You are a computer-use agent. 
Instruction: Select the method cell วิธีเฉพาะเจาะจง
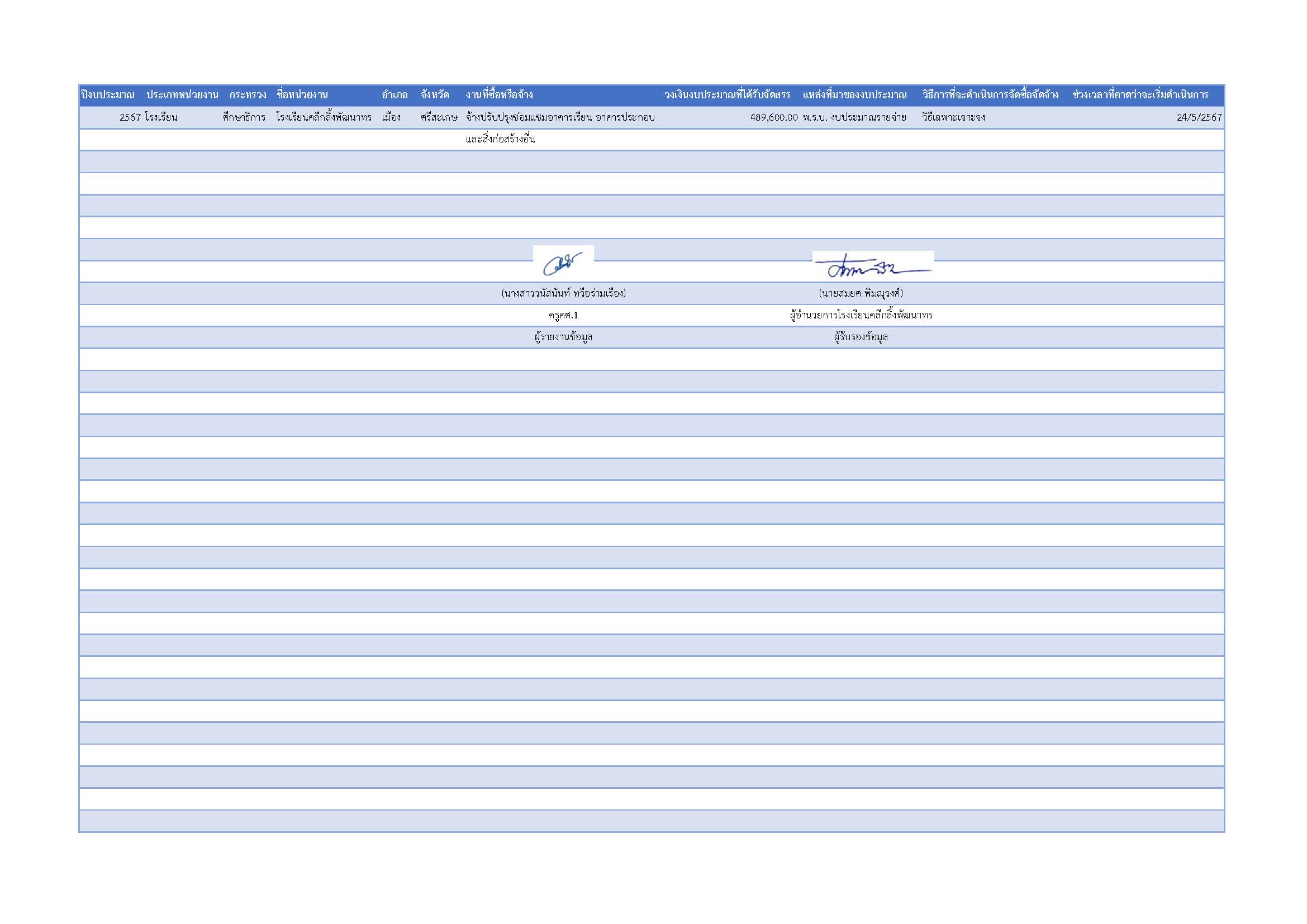coord(953,117)
